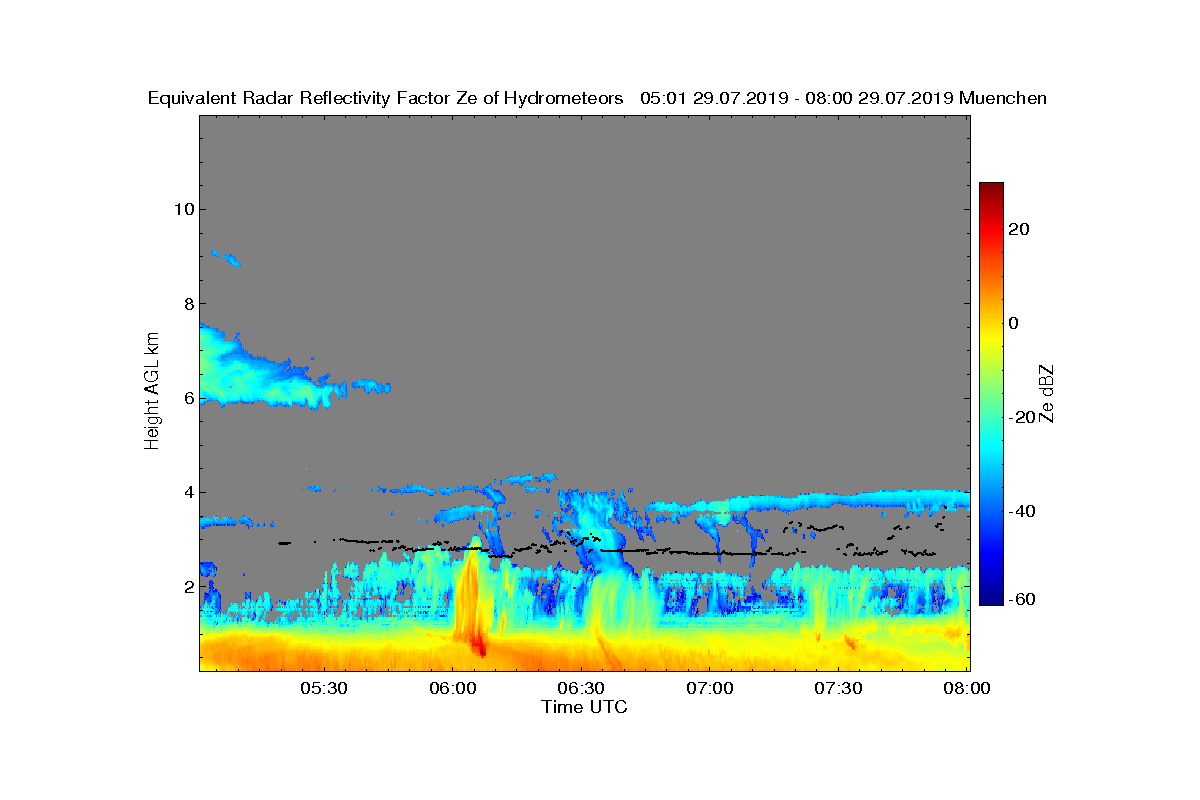Image resolution: width=1200 pixels, height=800 pixels.
Task: Click the 08:00 time tick label
Action: point(966,690)
